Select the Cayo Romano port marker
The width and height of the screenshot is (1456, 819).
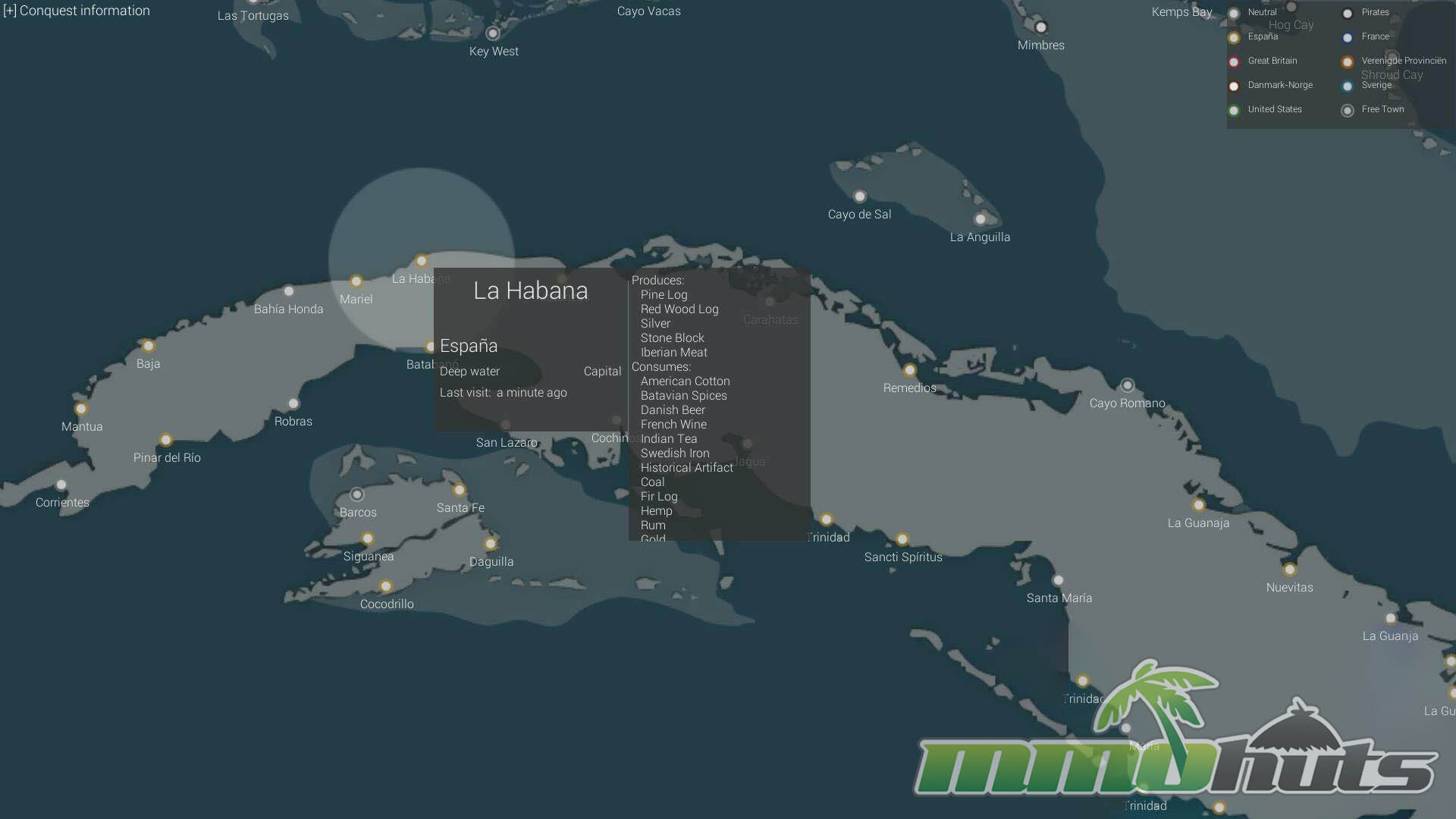pyautogui.click(x=1128, y=385)
